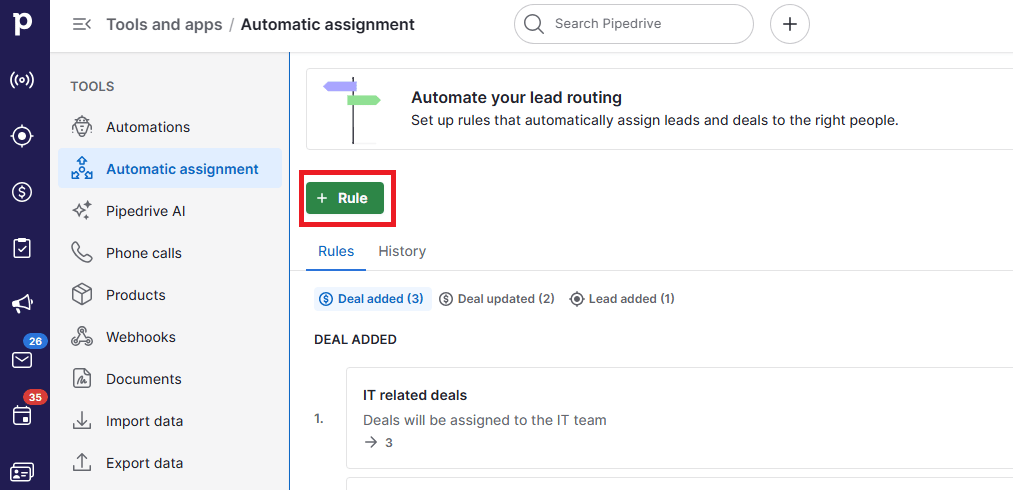Open Deals dollar icon in dark sidebar

coord(23,192)
